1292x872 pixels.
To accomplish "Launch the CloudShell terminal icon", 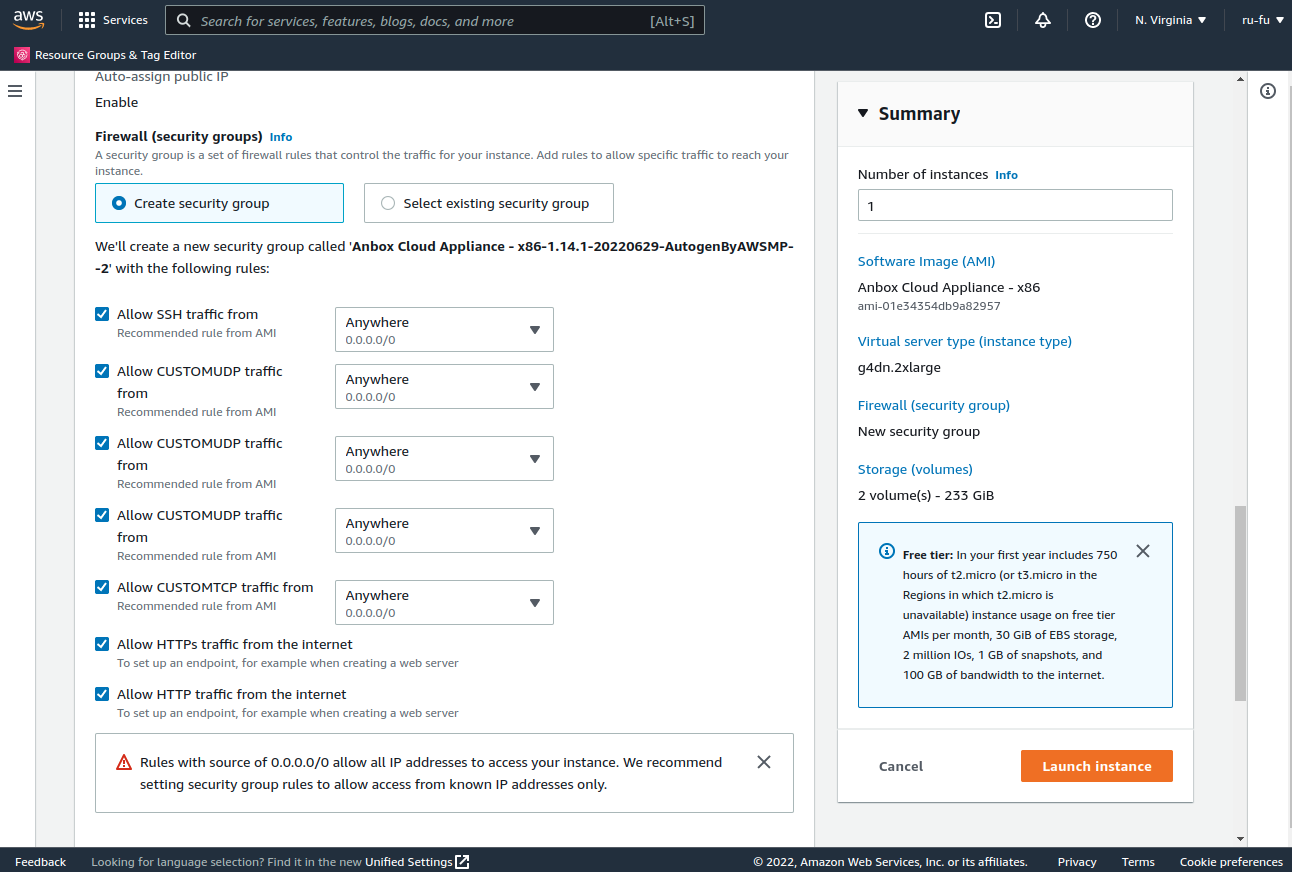I will coord(993,20).
